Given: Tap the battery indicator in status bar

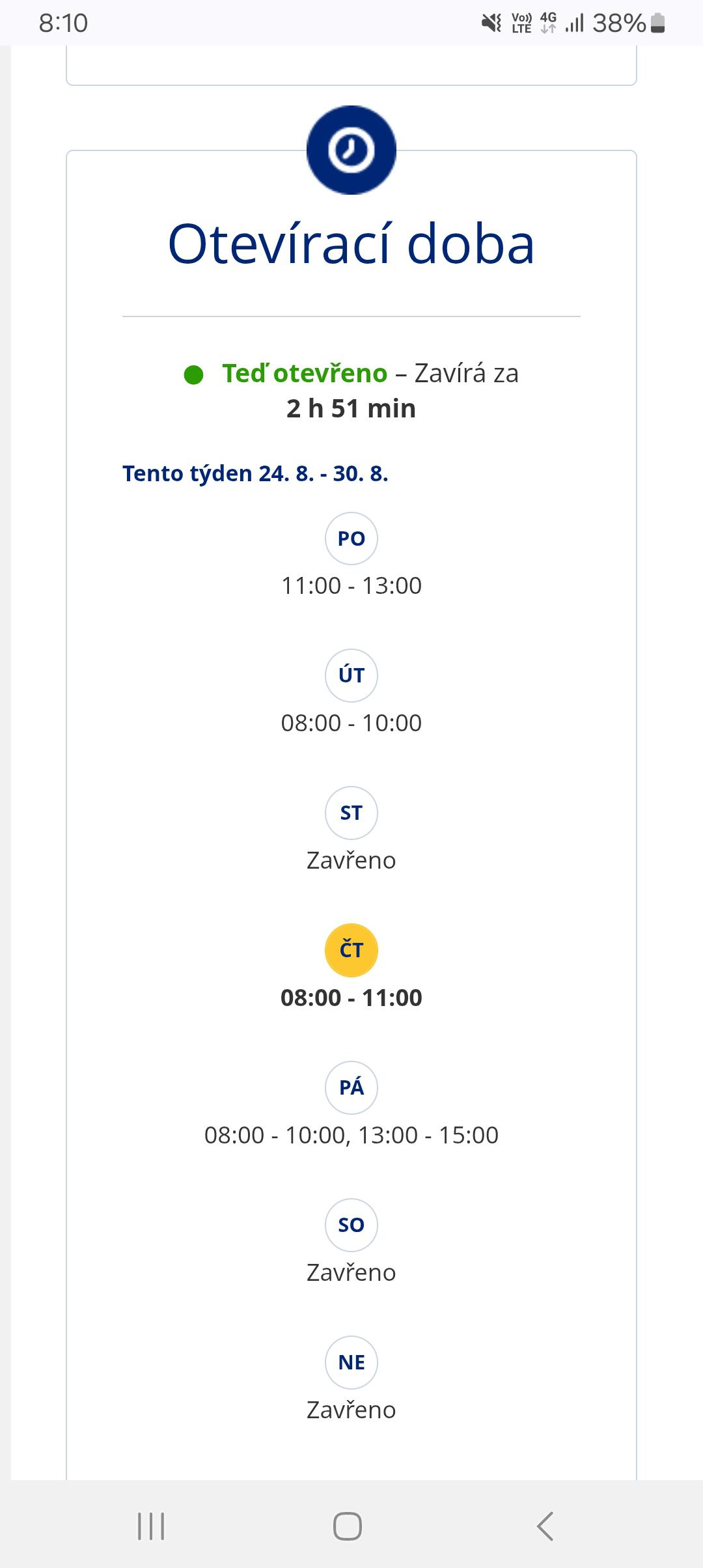Looking at the screenshot, I should pos(658,23).
